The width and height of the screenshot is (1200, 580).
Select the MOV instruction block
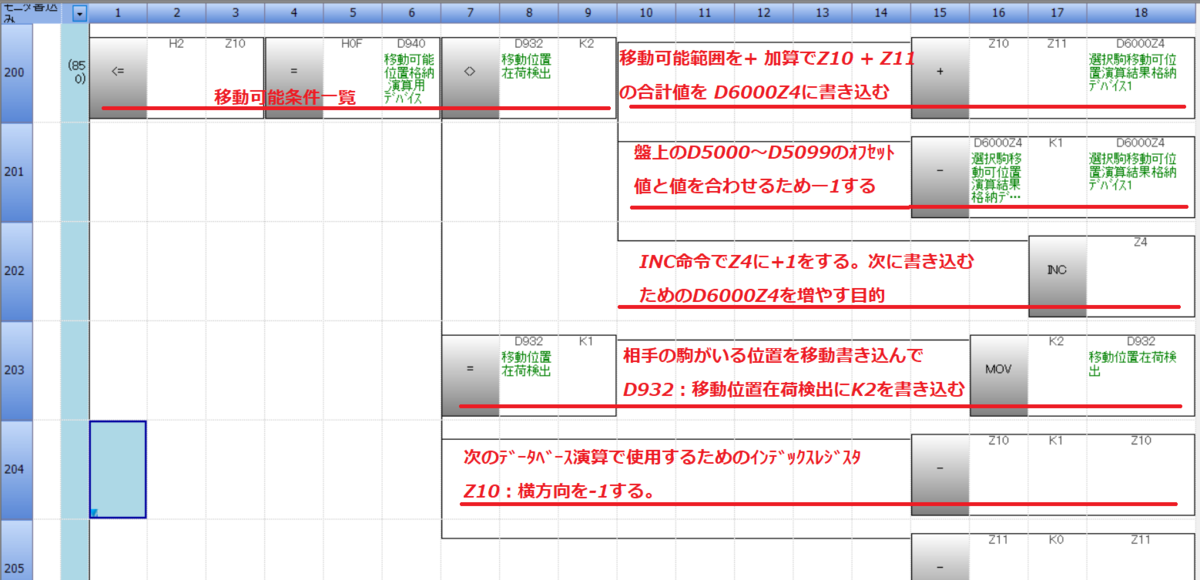[x=998, y=374]
